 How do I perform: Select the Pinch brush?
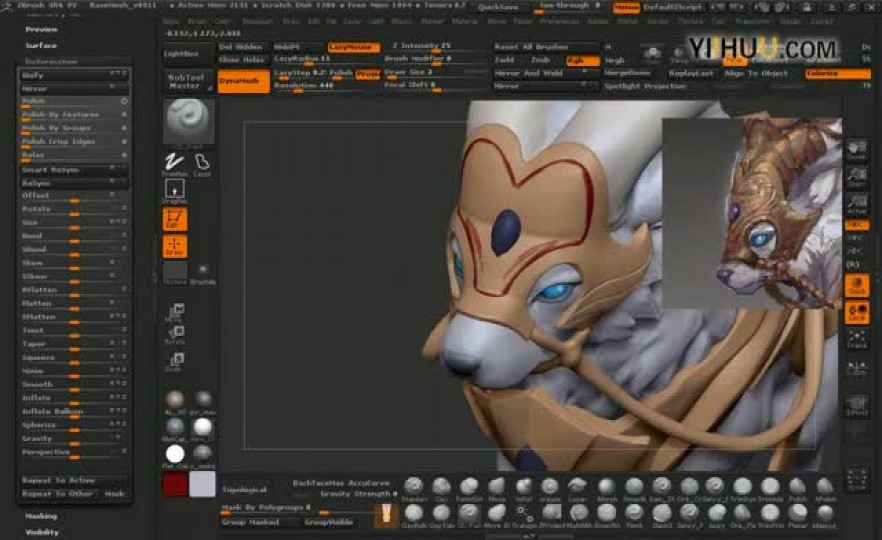pos(634,515)
